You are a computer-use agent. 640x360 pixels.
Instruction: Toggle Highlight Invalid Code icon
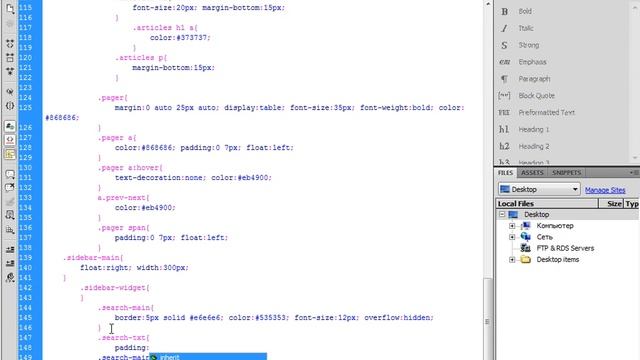[x=10, y=140]
